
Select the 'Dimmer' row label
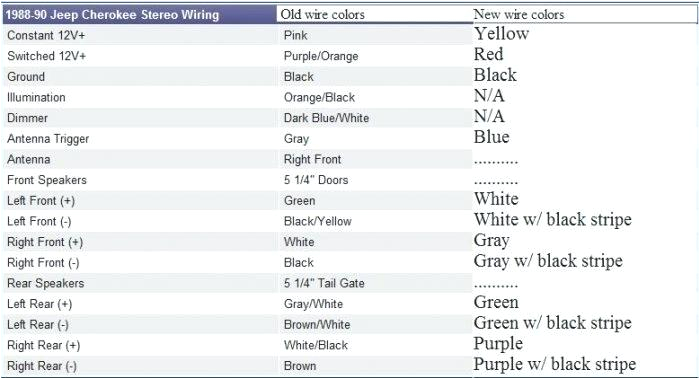[27, 118]
